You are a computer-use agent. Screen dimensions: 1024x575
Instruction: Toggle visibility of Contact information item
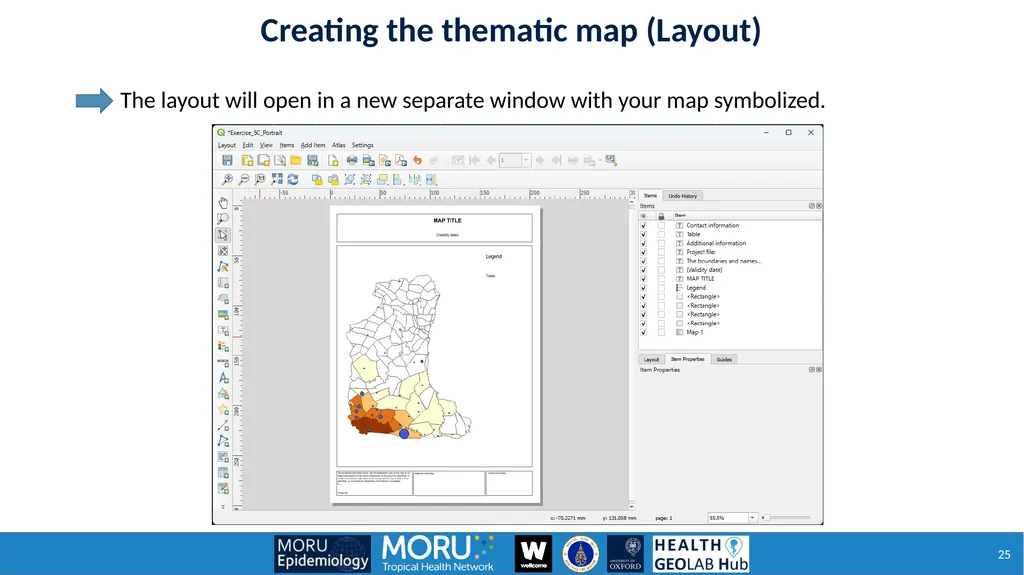pos(643,225)
